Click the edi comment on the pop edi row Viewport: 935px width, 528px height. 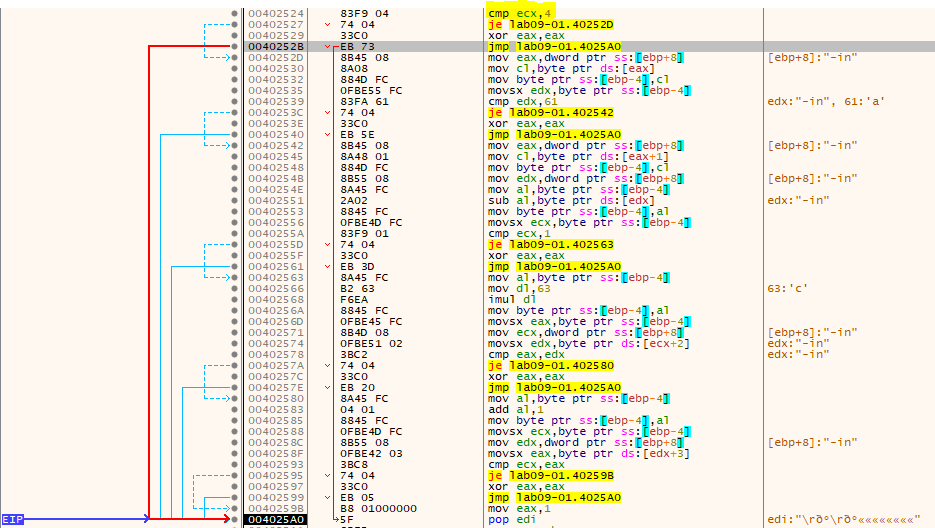click(x=843, y=520)
